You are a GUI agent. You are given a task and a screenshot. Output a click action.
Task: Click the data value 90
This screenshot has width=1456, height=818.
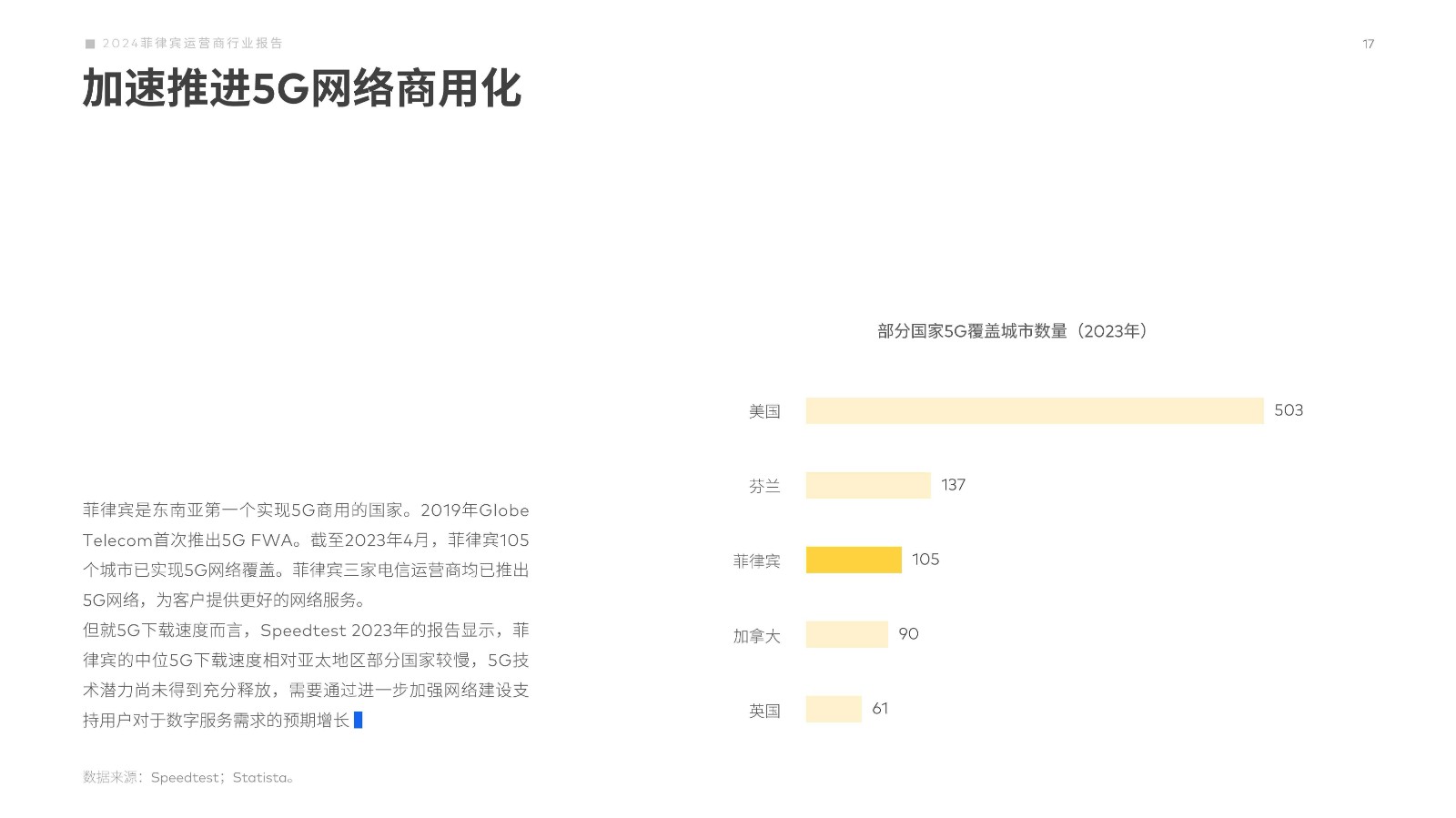click(908, 634)
